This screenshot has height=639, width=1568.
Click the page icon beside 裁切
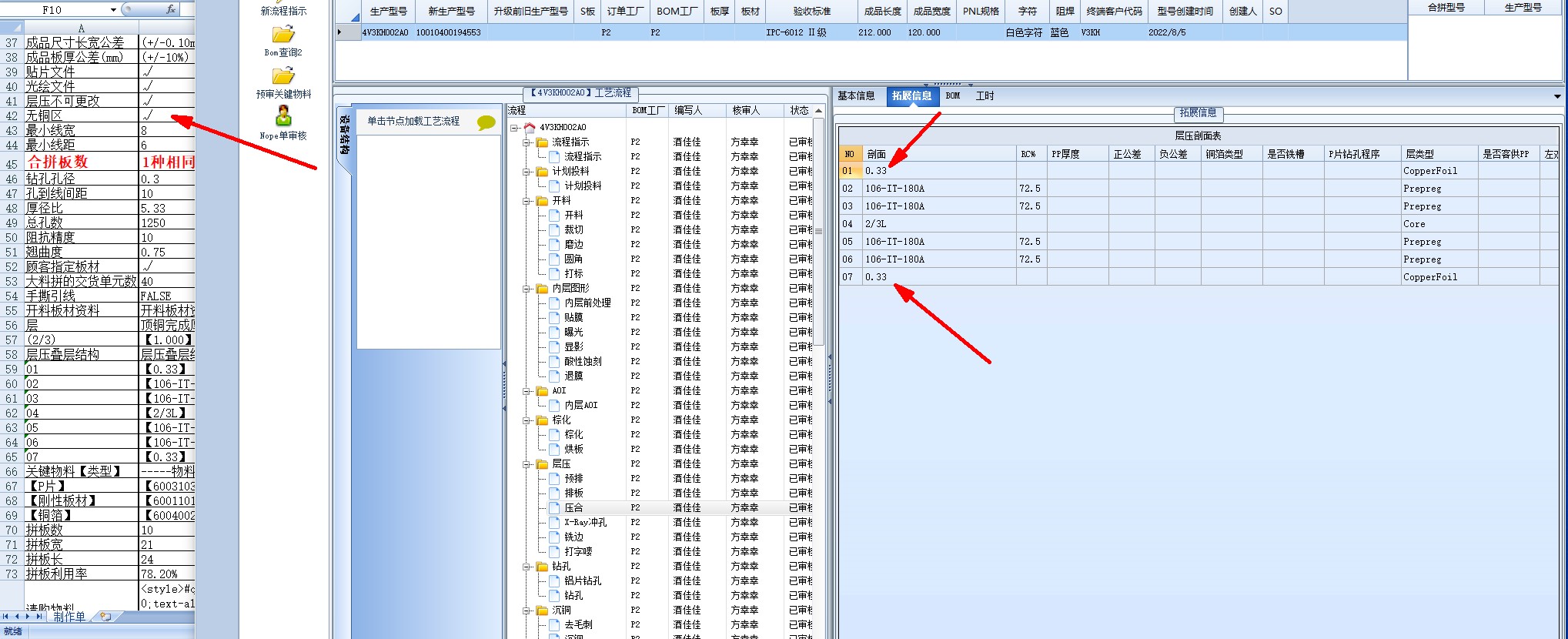click(555, 229)
